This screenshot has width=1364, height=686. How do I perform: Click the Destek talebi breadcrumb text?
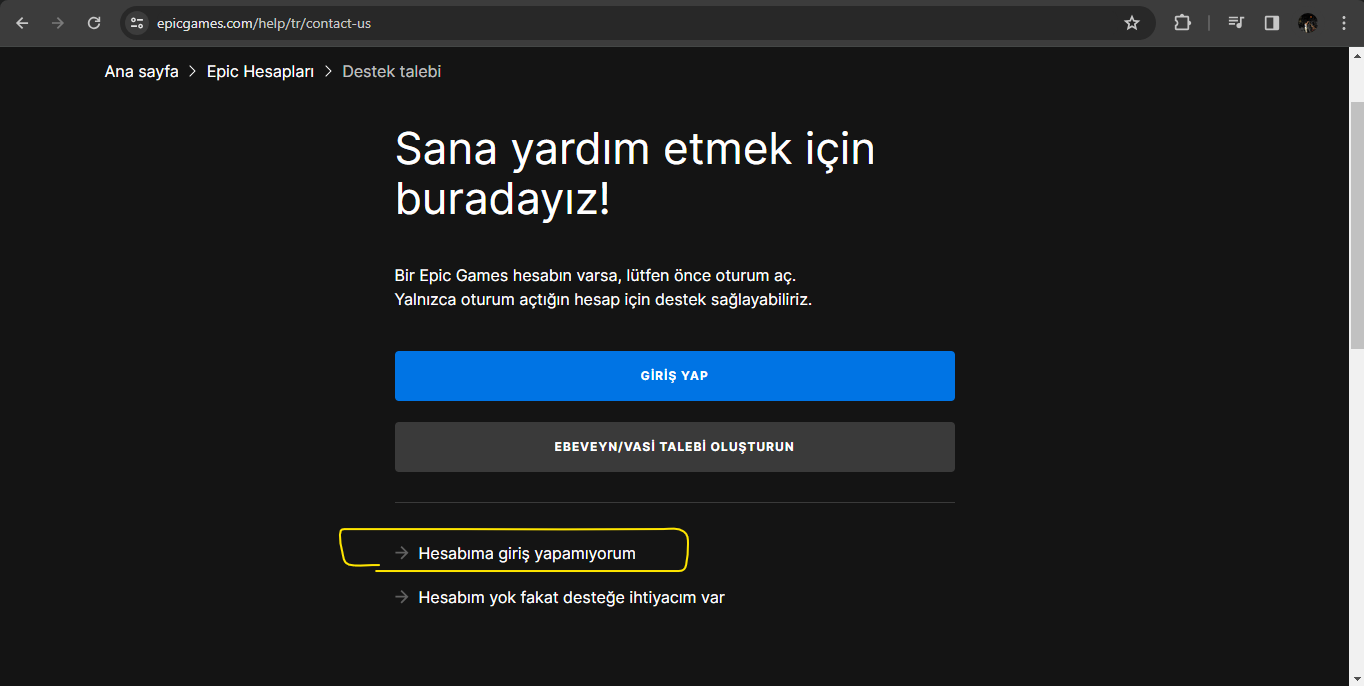point(391,72)
